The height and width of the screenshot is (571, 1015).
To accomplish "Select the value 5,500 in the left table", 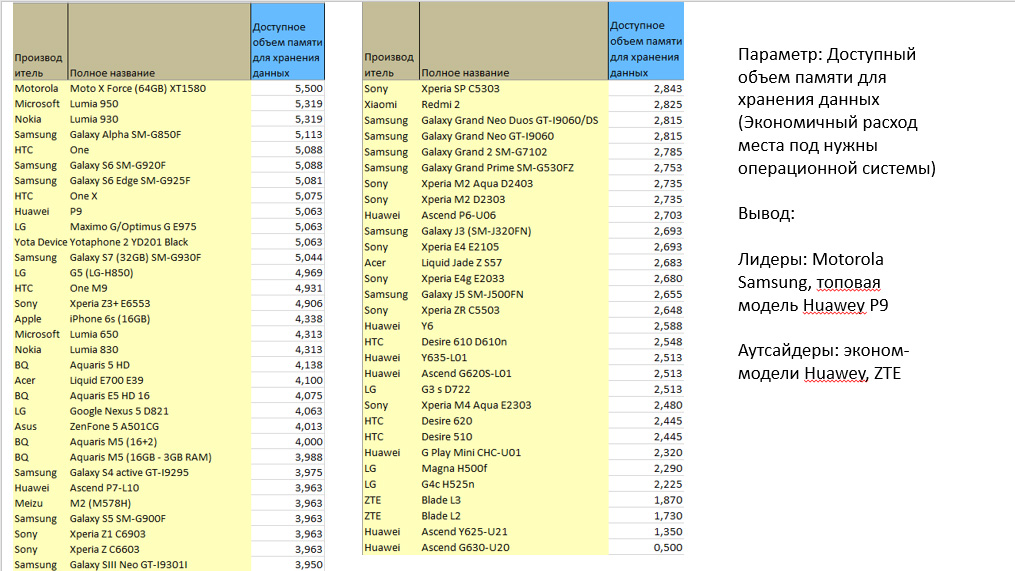I will [287, 88].
